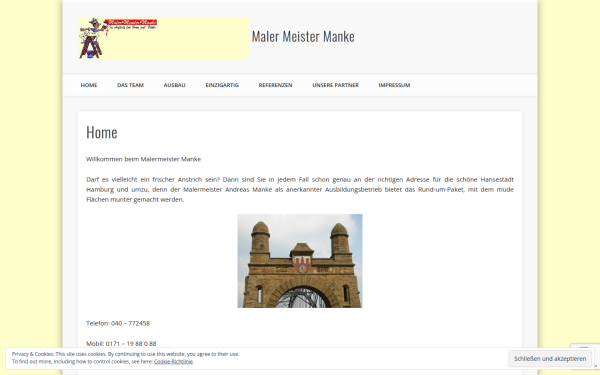This screenshot has width=600, height=375.
Task: Open the REFERENZEN page
Action: [x=276, y=85]
